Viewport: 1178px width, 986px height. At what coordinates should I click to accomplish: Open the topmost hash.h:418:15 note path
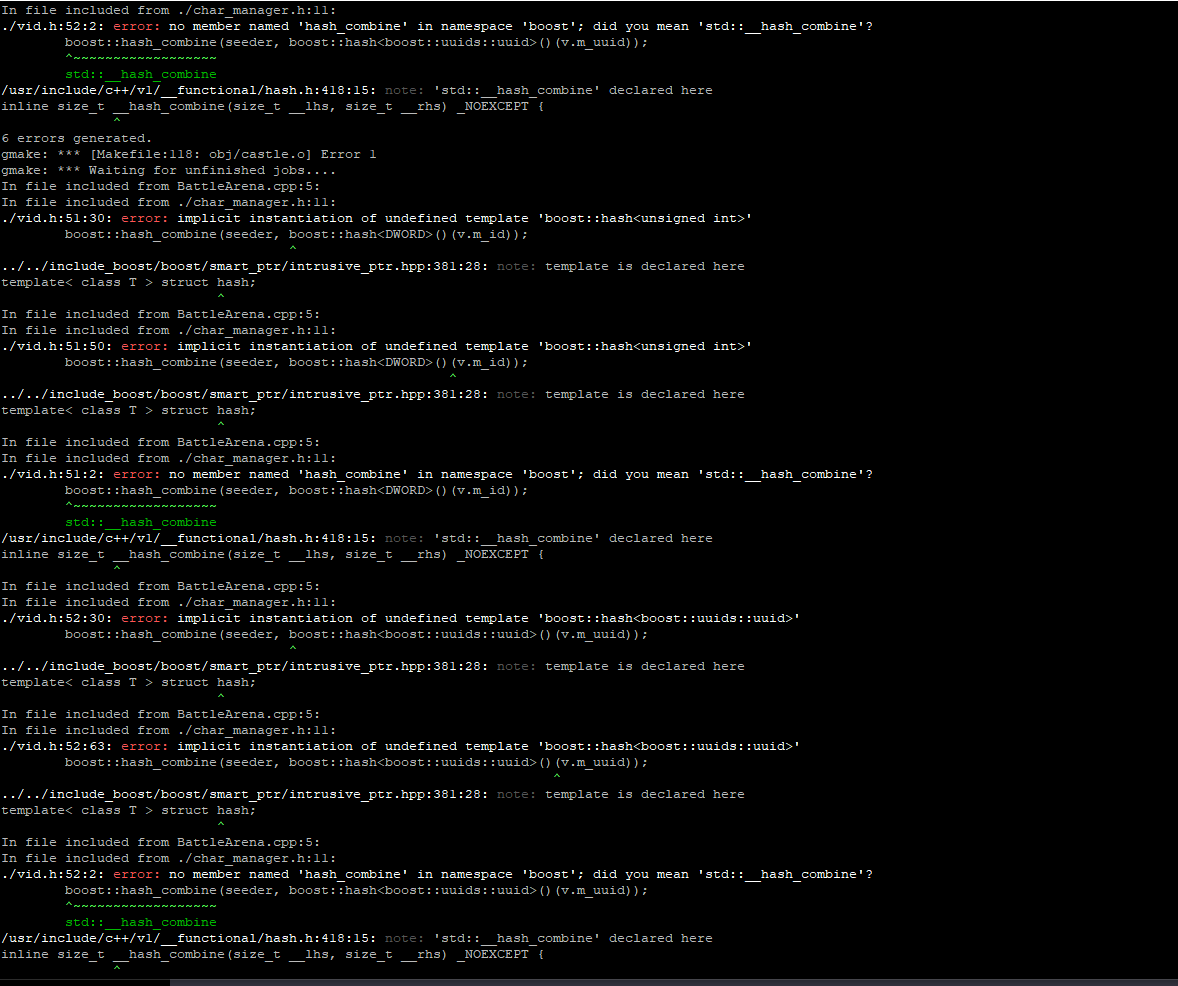tap(188, 90)
